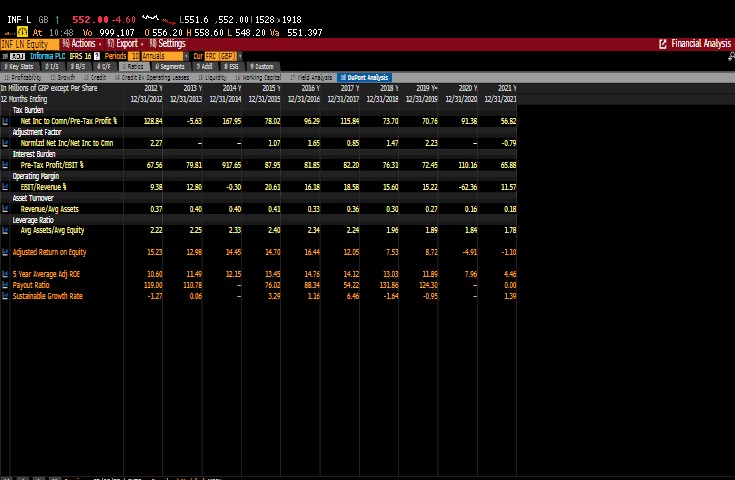The height and width of the screenshot is (480, 735).
Task: Click chart icon beside Revenue/Avg Assets
Action: (5, 209)
